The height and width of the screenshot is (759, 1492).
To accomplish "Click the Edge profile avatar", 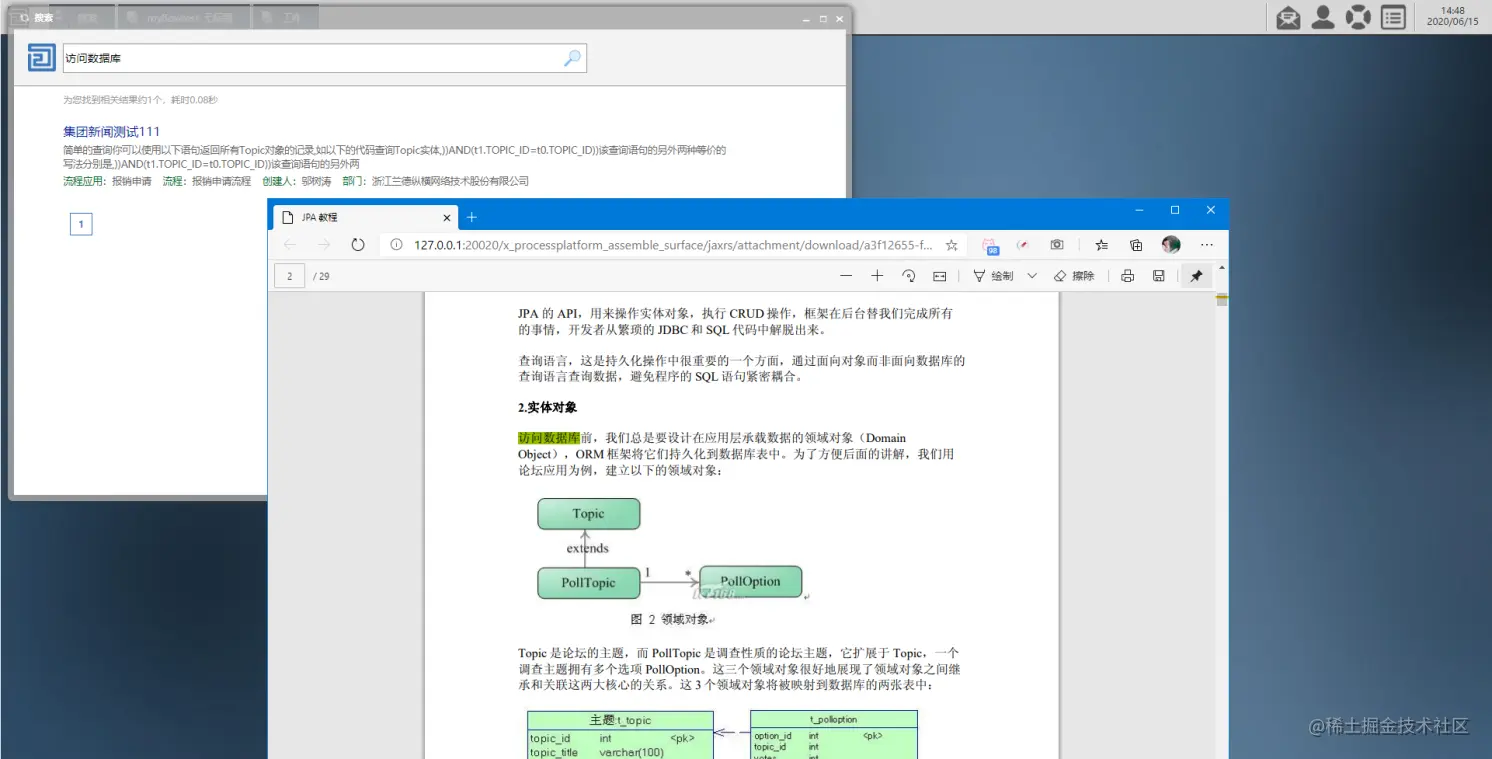I will click(1170, 244).
